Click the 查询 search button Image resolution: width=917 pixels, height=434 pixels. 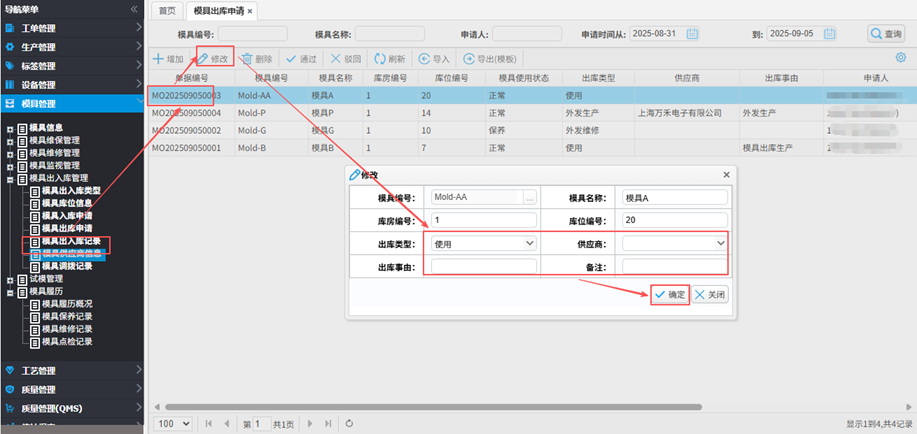point(886,34)
